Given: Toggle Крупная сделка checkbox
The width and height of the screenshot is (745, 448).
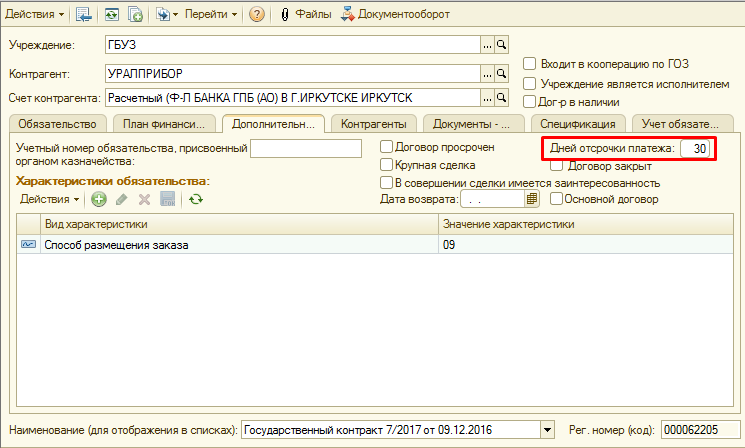Looking at the screenshot, I should (x=387, y=165).
